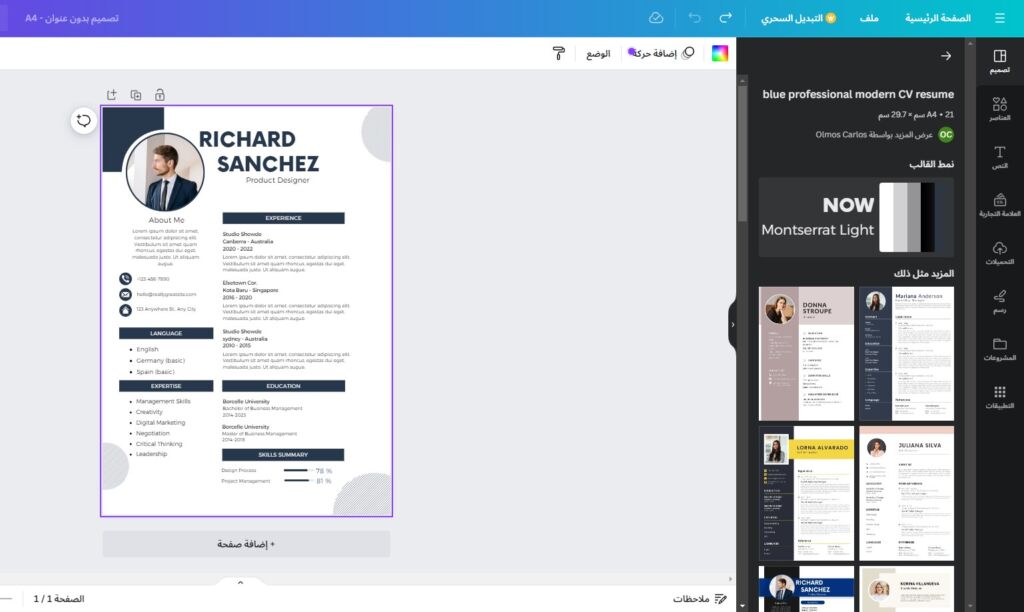Collapse the side panel with the handle arrow
The width and height of the screenshot is (1024, 612).
[732, 324]
